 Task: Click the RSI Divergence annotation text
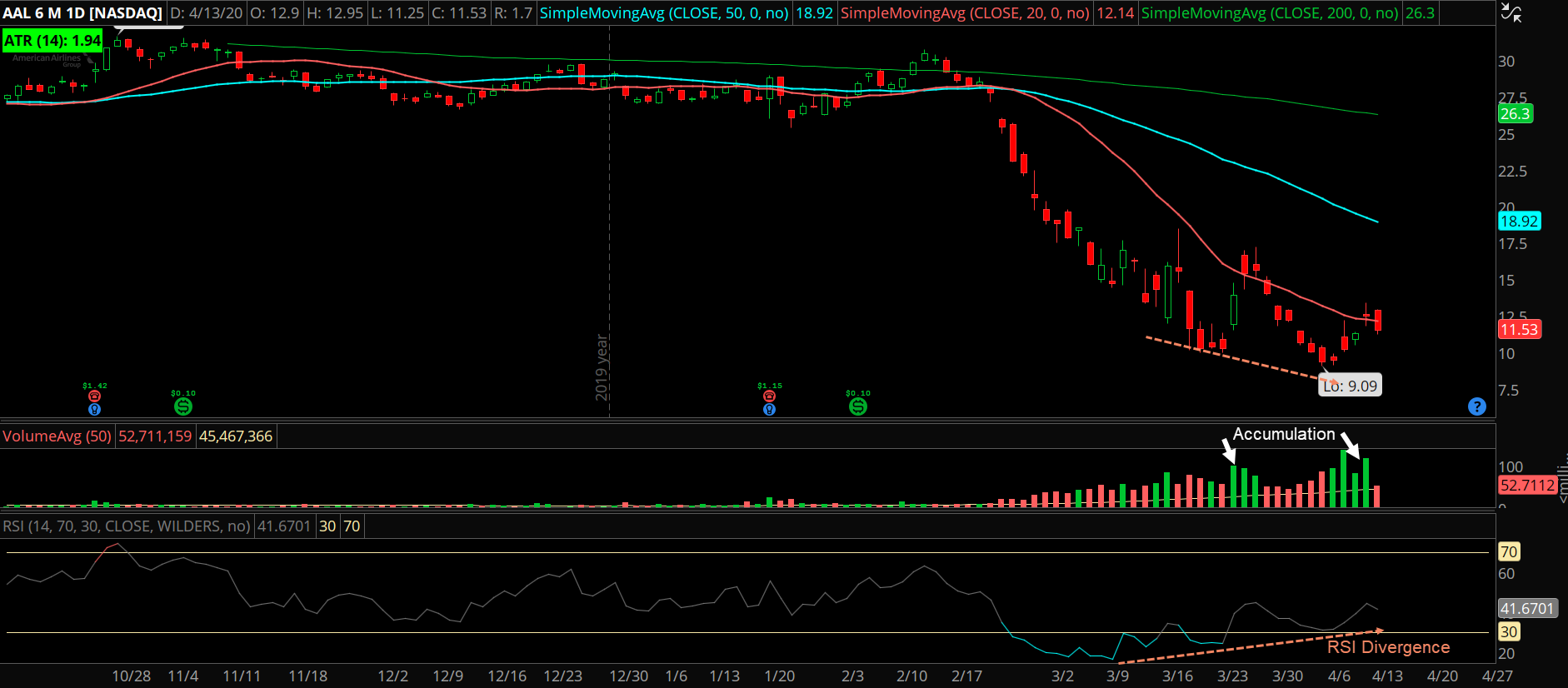1388,647
